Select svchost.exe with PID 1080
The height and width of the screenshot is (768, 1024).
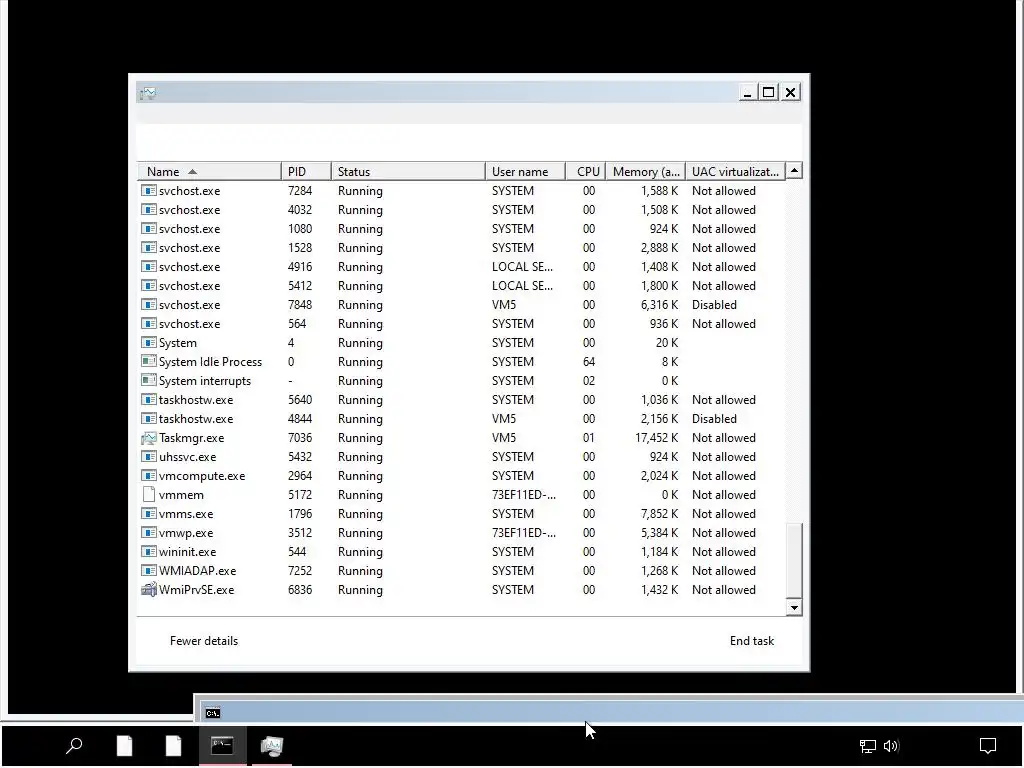(x=461, y=229)
